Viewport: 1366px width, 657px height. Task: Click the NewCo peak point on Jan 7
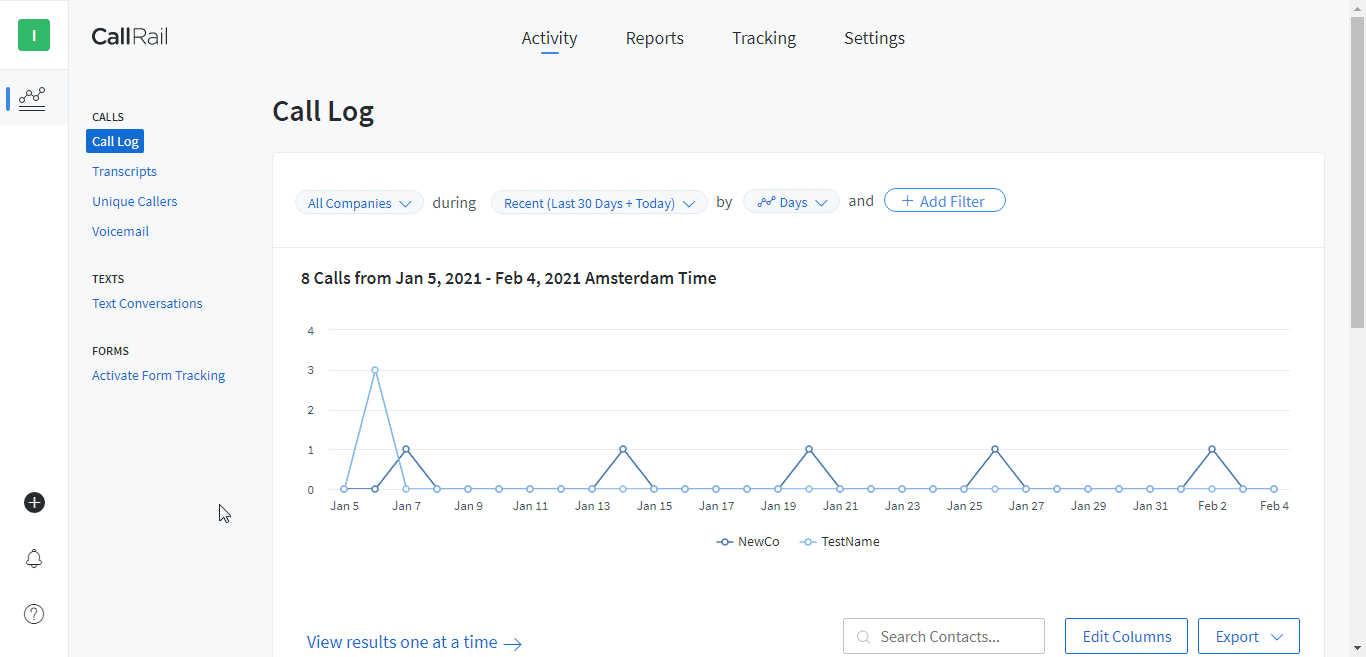pos(406,449)
